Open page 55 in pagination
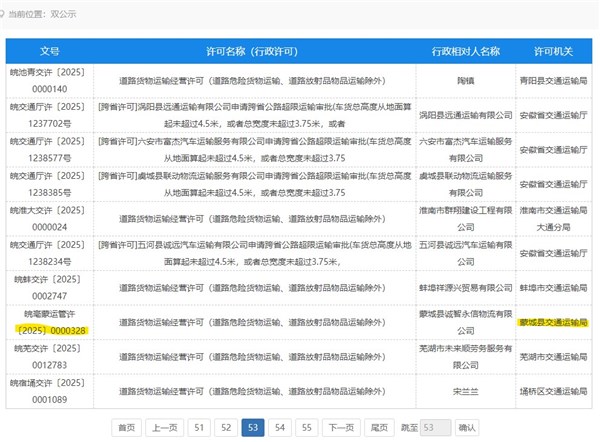600x442 pixels. click(307, 427)
